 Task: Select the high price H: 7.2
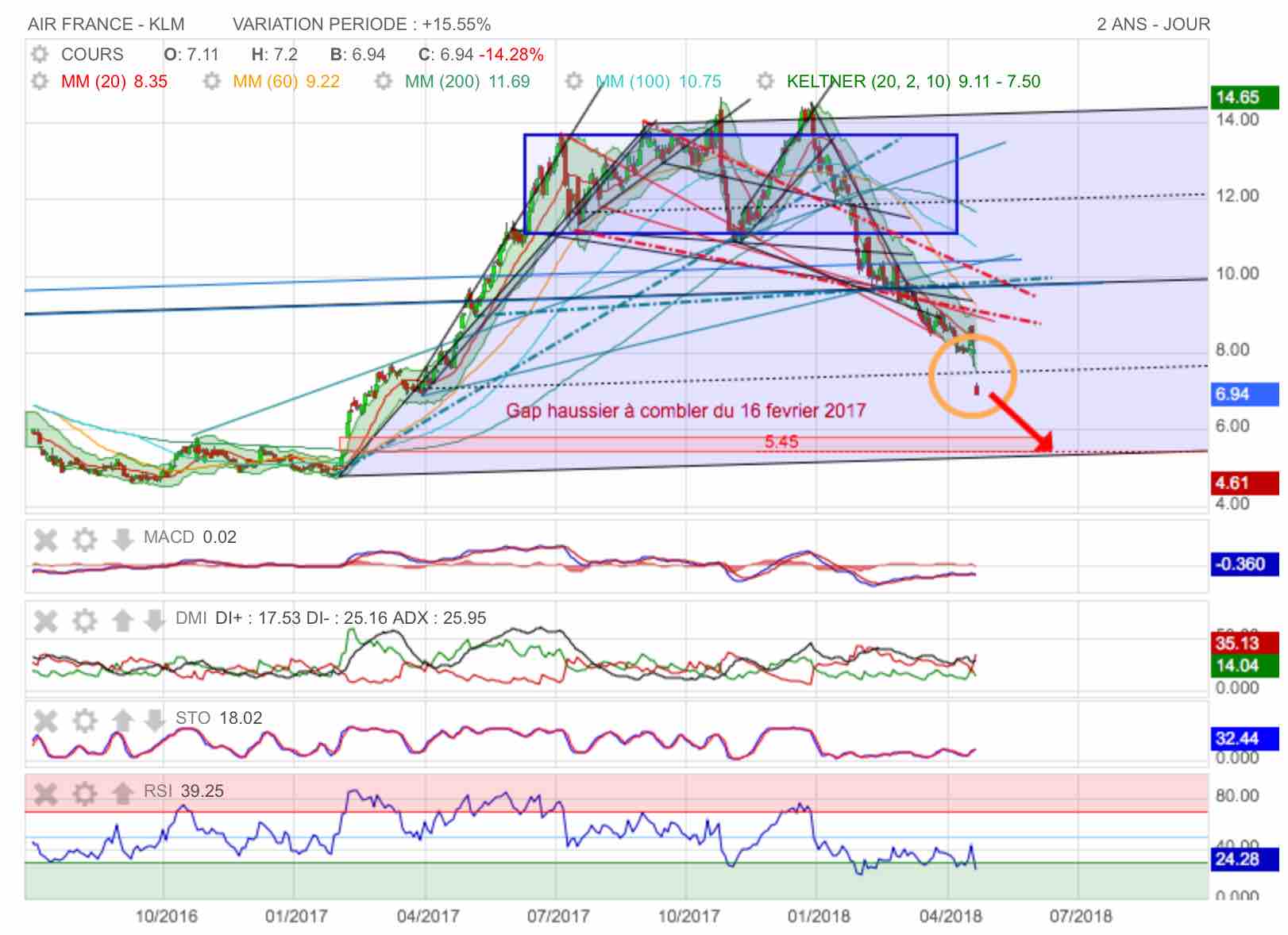pyautogui.click(x=275, y=55)
